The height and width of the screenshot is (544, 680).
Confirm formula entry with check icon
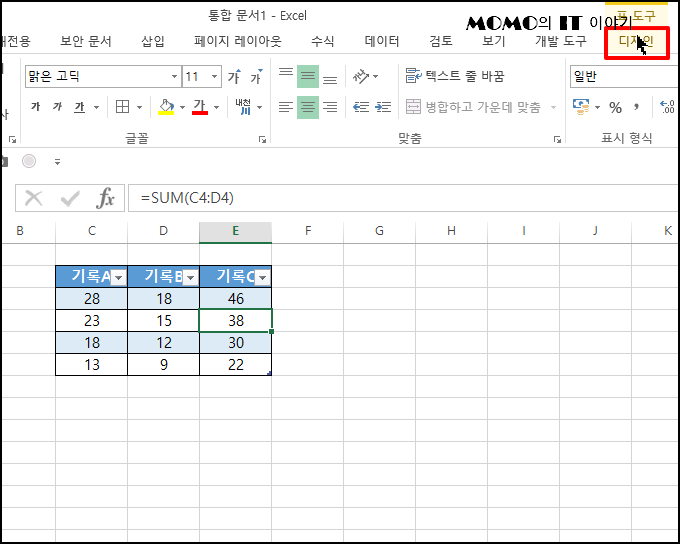70,198
